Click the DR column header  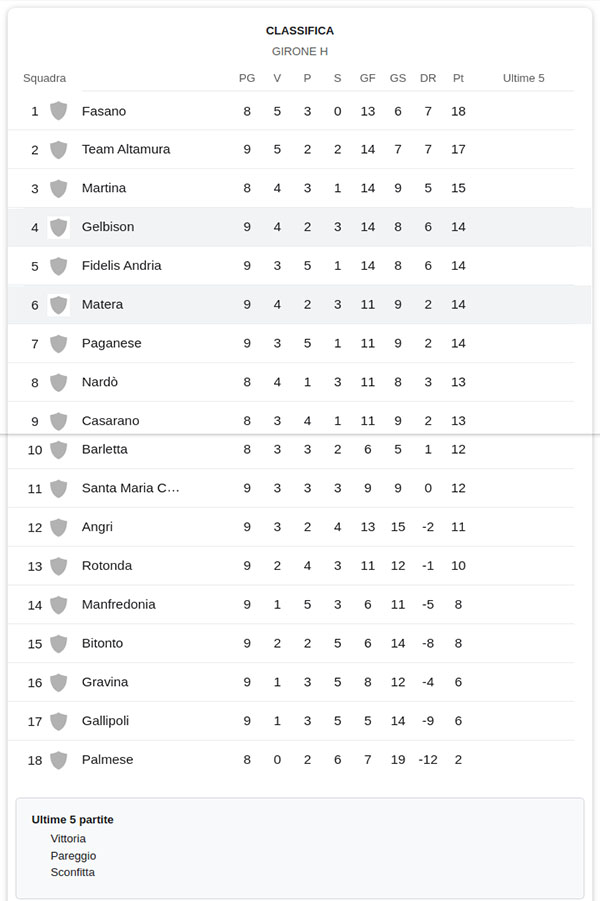pyautogui.click(x=428, y=78)
